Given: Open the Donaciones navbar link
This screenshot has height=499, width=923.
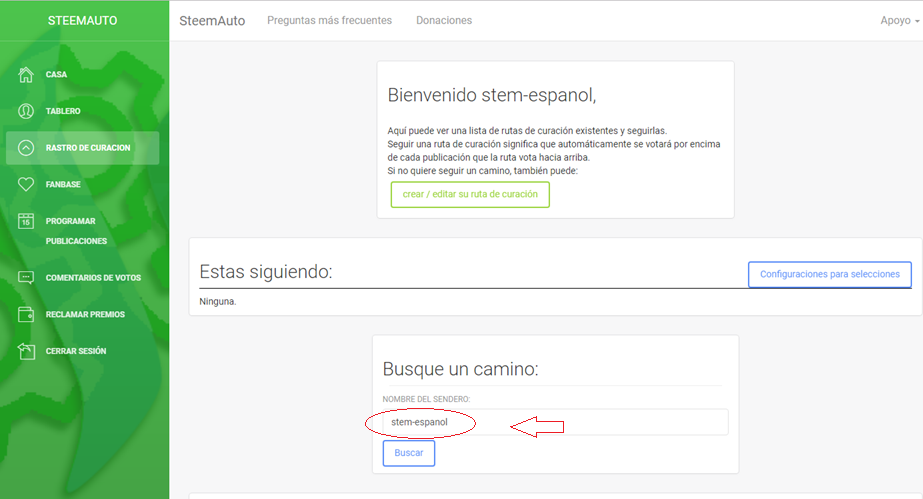Looking at the screenshot, I should coord(444,20).
